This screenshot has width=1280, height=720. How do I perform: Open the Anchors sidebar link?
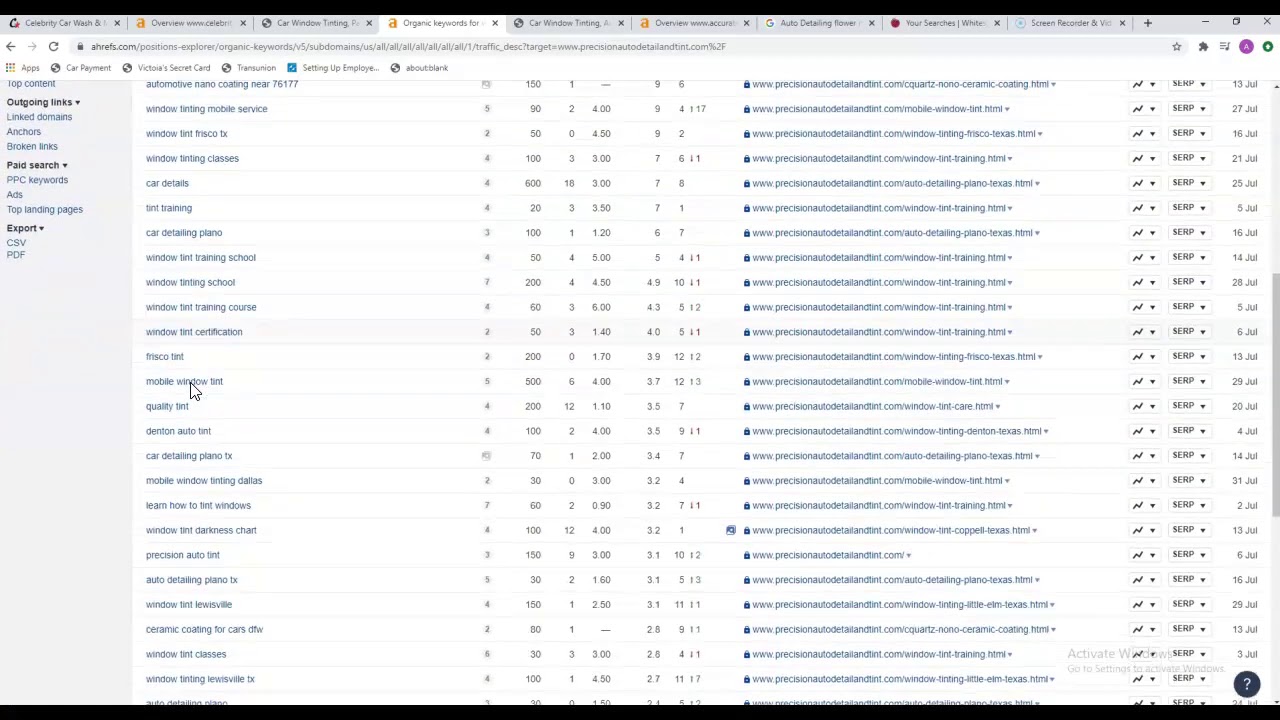point(24,132)
